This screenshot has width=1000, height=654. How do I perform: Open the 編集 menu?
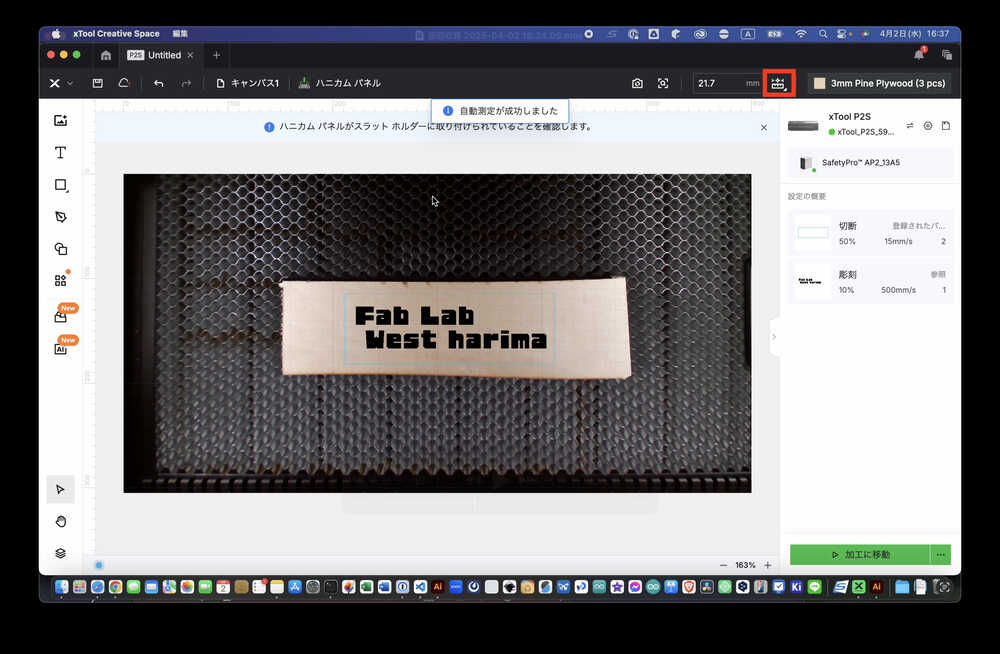click(180, 34)
